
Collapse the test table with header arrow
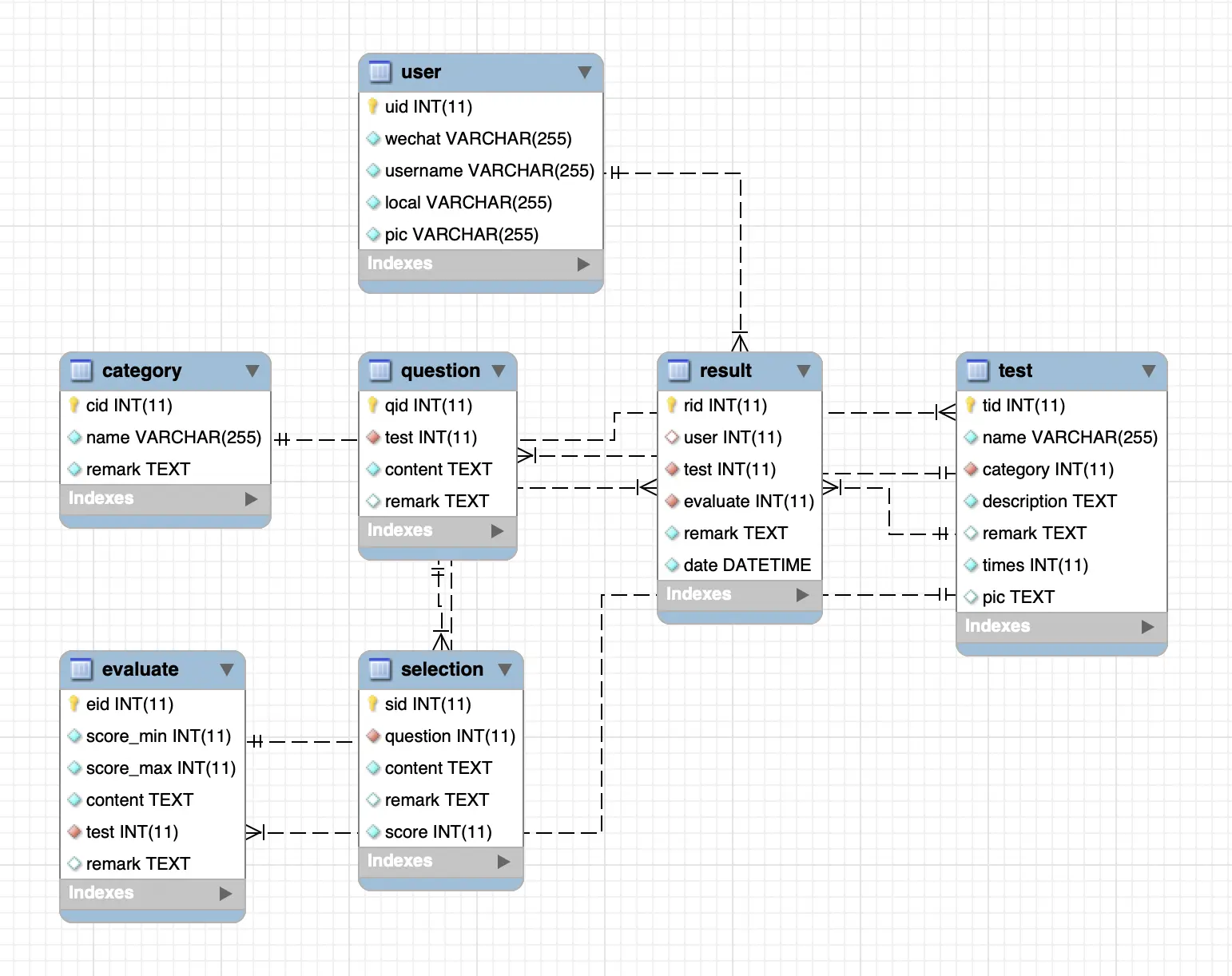coord(1149,371)
